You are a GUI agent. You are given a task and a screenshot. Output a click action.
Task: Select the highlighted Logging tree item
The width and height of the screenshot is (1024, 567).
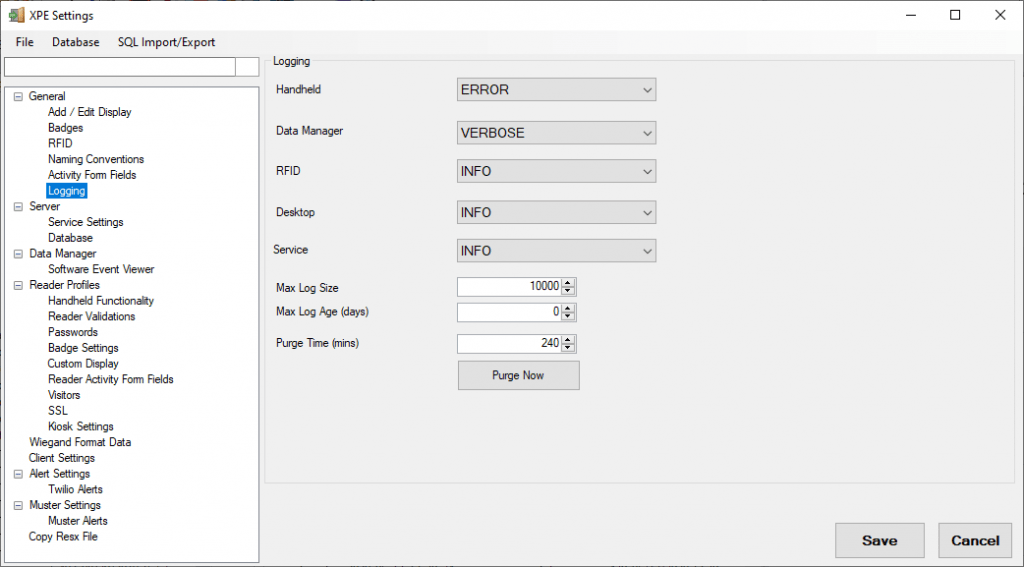pyautogui.click(x=67, y=191)
